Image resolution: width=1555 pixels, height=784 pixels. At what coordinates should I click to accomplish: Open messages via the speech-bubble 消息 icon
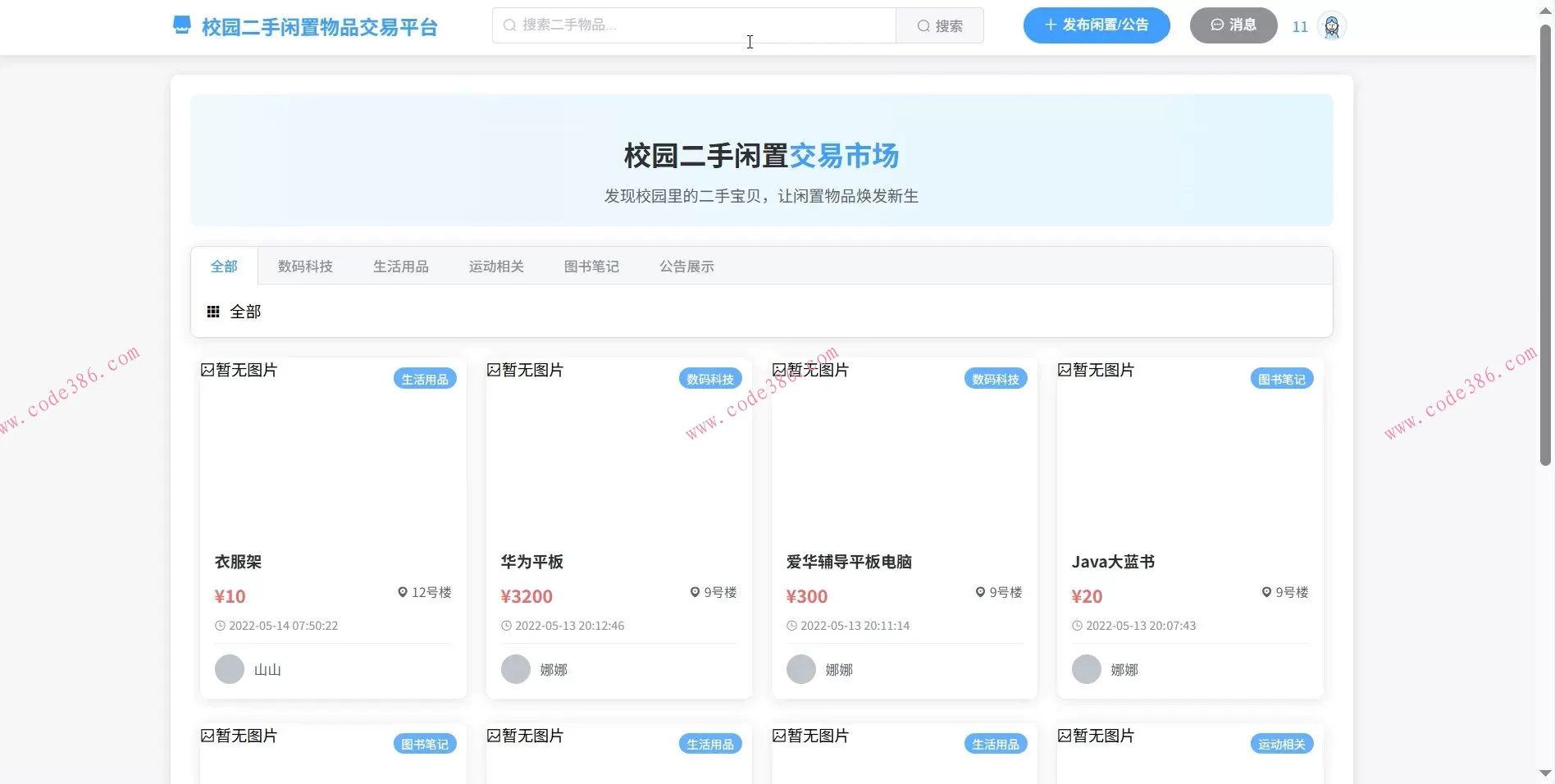[x=1216, y=25]
